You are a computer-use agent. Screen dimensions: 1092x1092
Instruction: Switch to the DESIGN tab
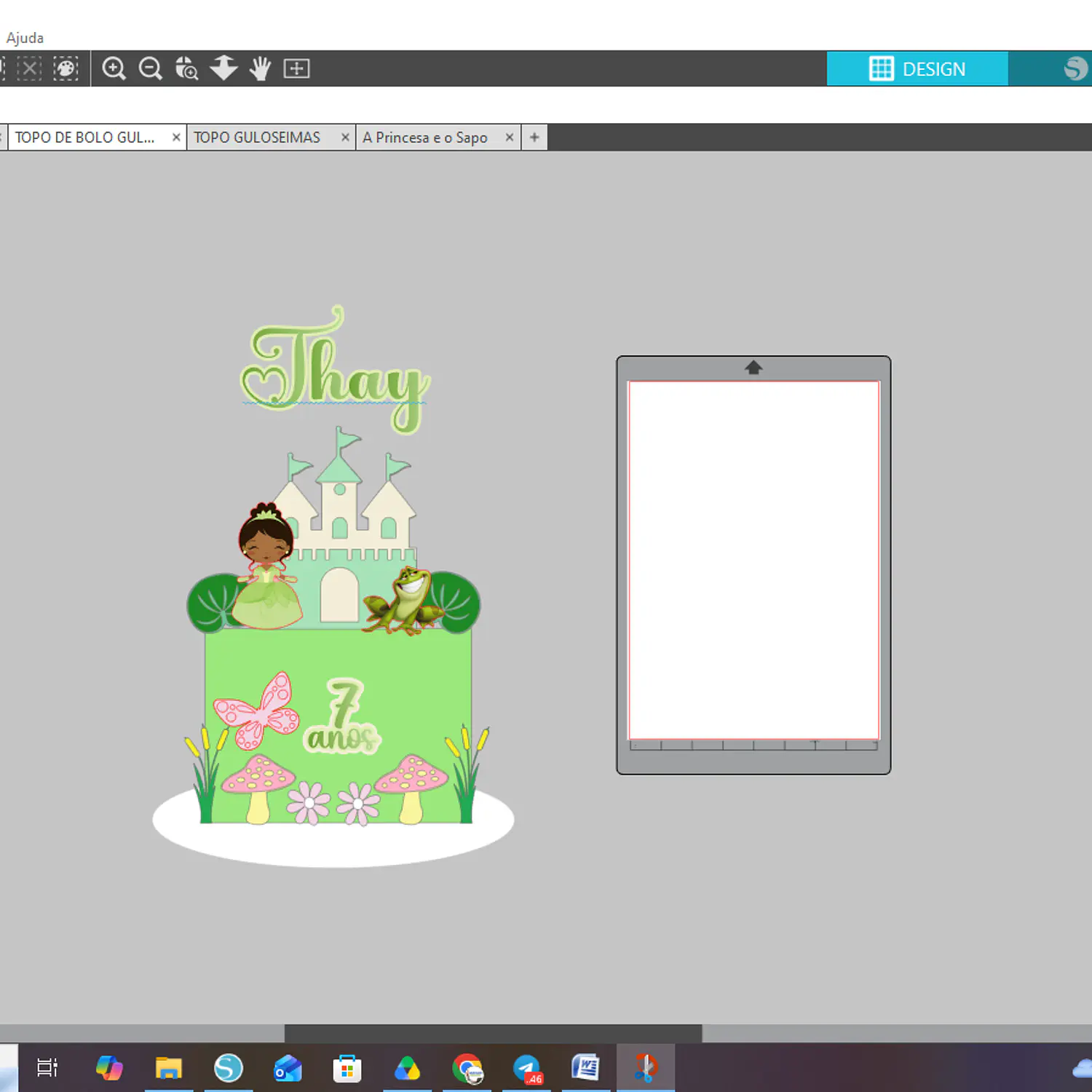tap(917, 68)
